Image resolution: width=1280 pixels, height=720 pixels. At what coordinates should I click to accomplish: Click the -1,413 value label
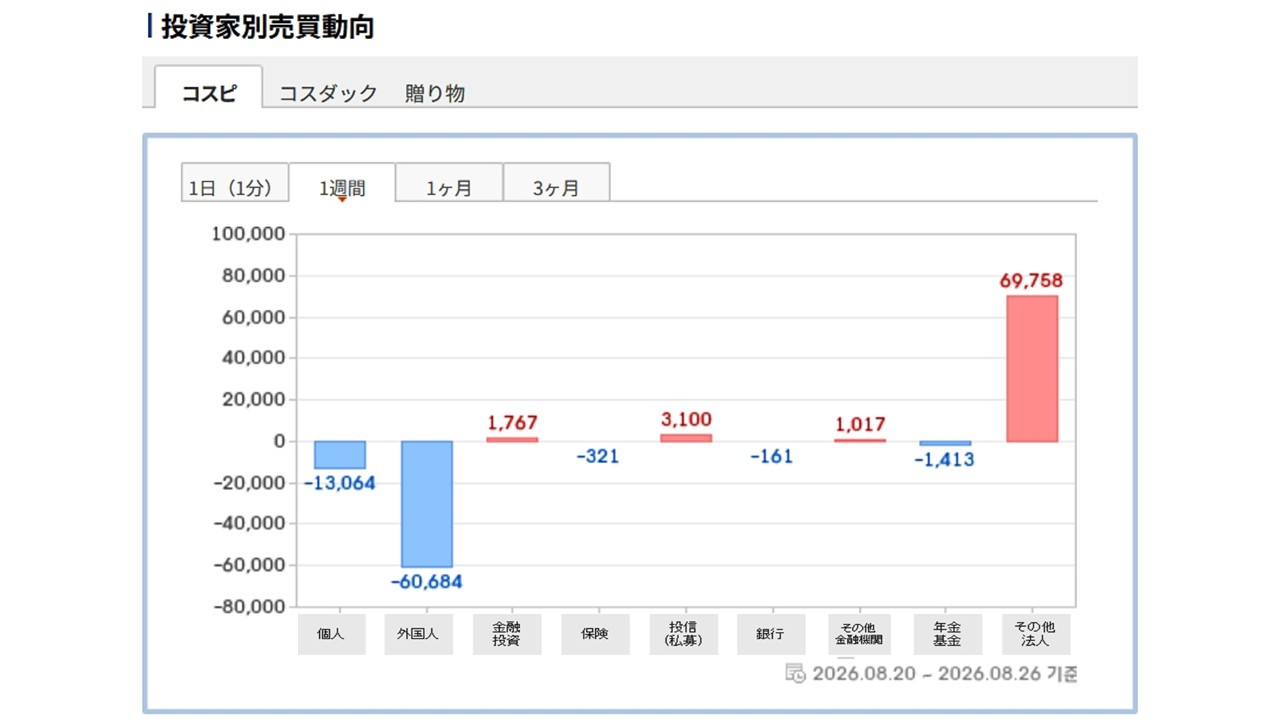coord(944,460)
